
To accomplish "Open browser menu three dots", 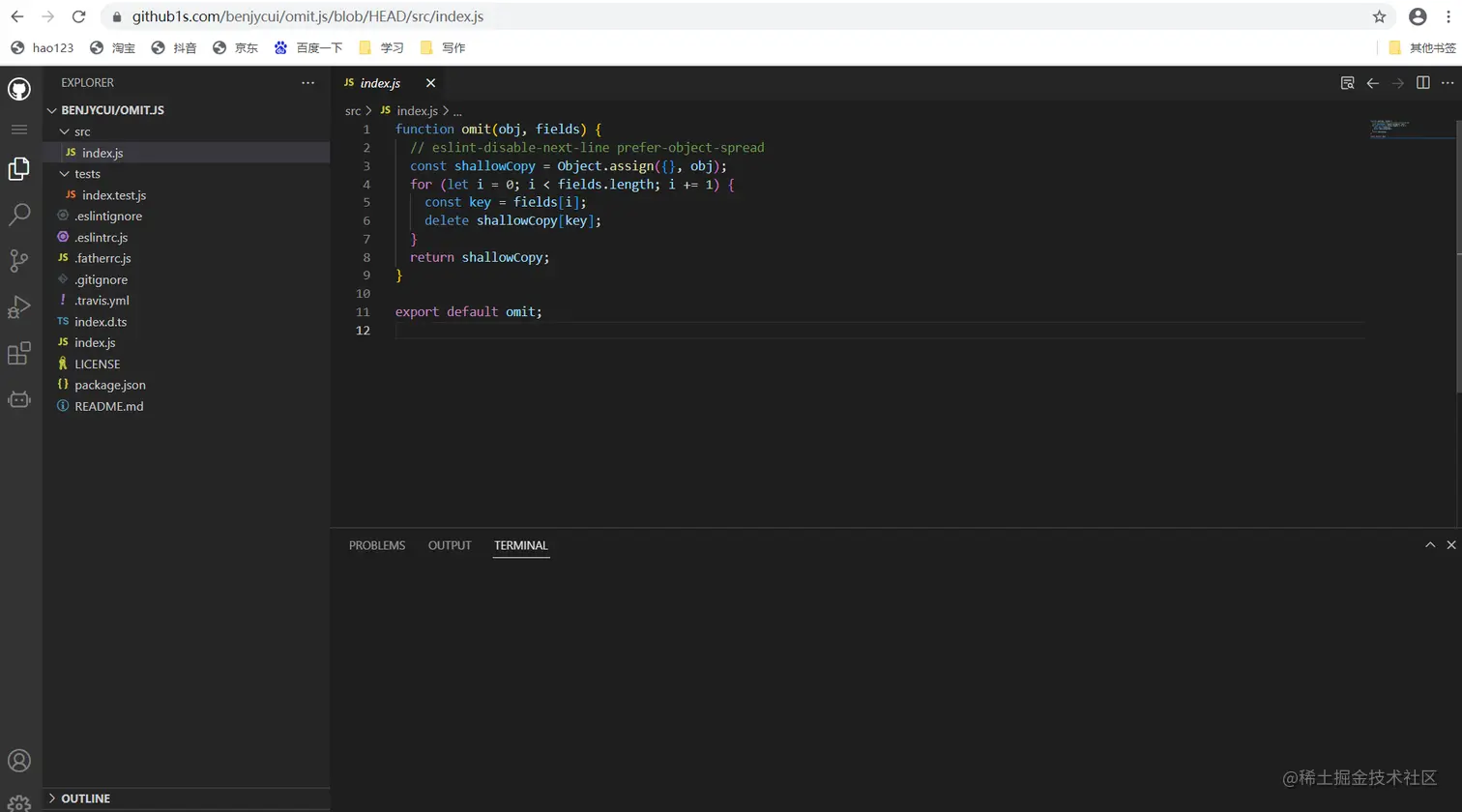I will (x=1447, y=16).
